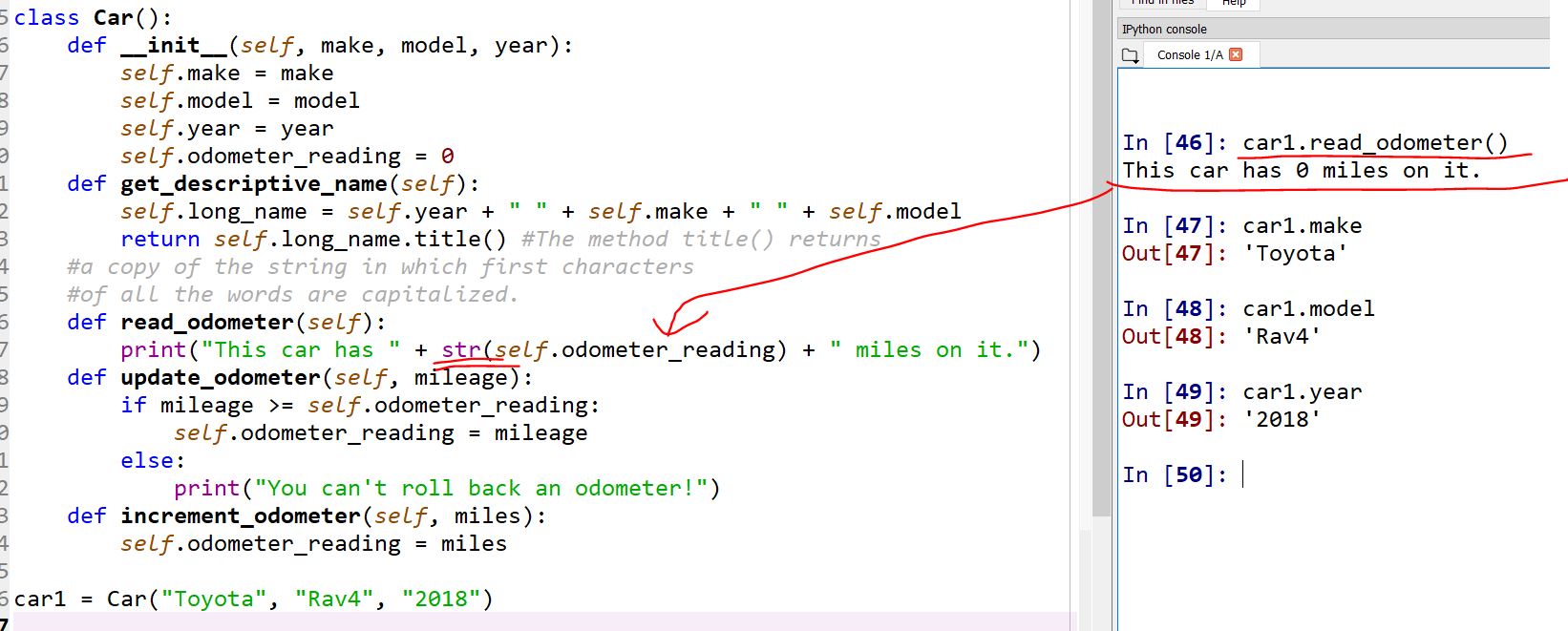Click car1.read_odometer() in console In [46]

(x=1374, y=143)
